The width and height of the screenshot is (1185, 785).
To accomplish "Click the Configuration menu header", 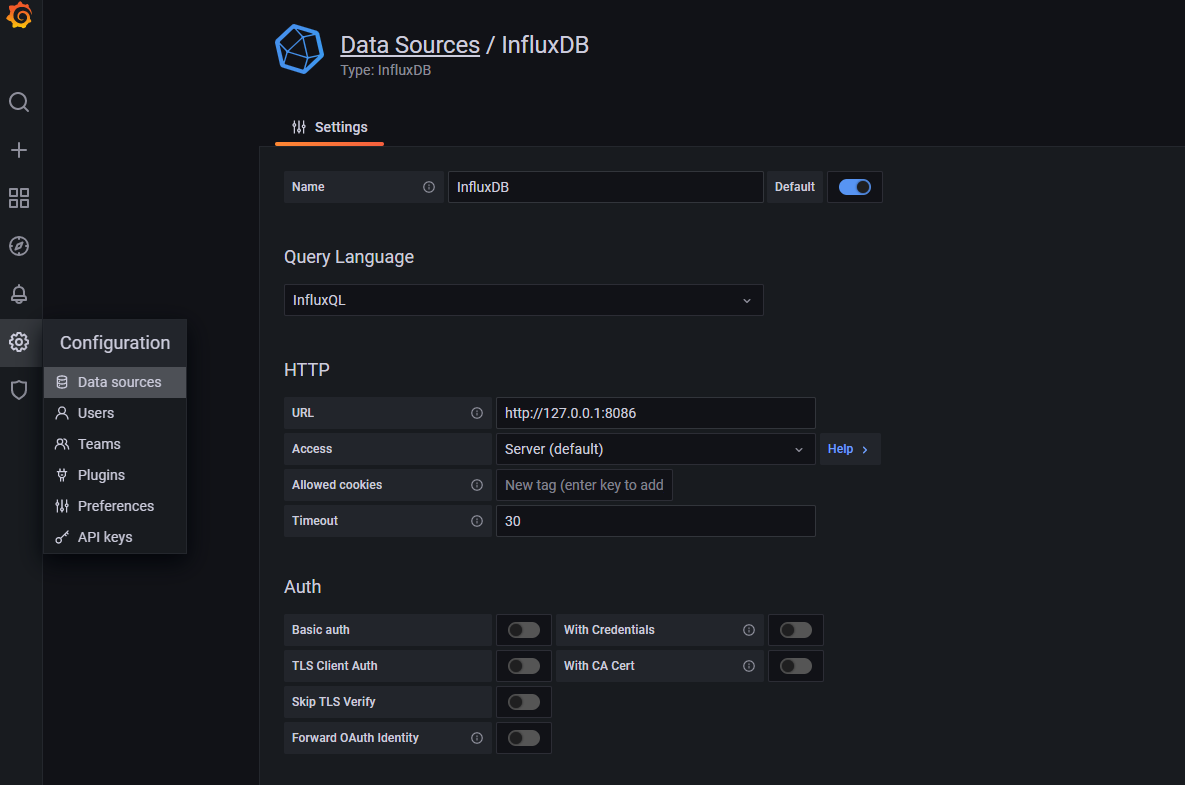I will click(x=115, y=343).
